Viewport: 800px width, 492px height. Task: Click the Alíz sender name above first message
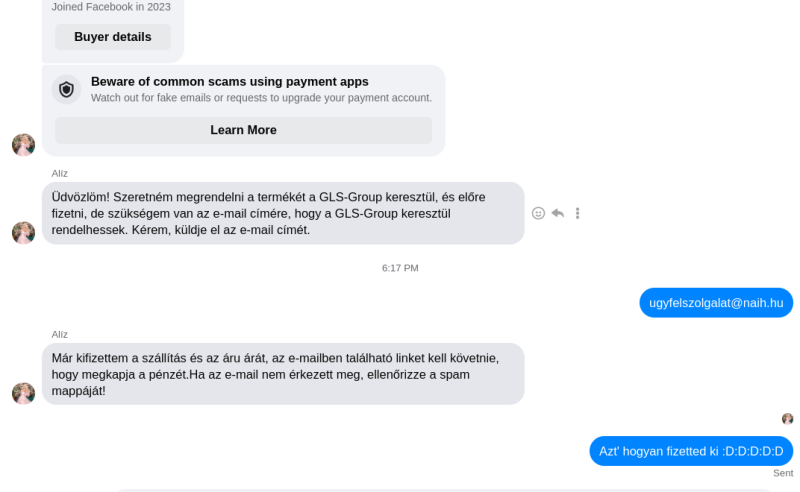pos(60,174)
